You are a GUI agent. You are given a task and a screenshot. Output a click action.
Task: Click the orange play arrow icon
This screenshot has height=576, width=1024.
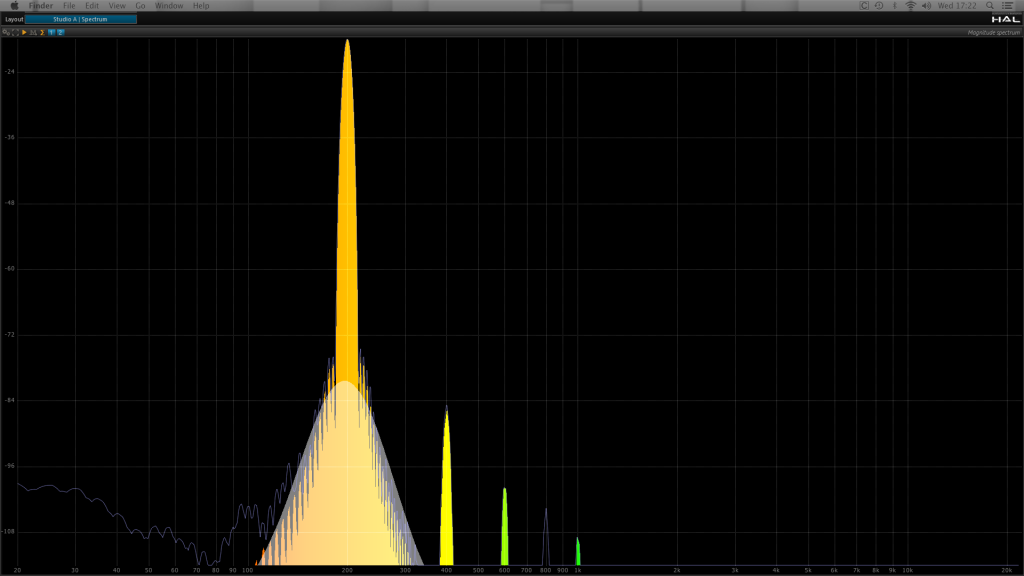click(x=24, y=32)
